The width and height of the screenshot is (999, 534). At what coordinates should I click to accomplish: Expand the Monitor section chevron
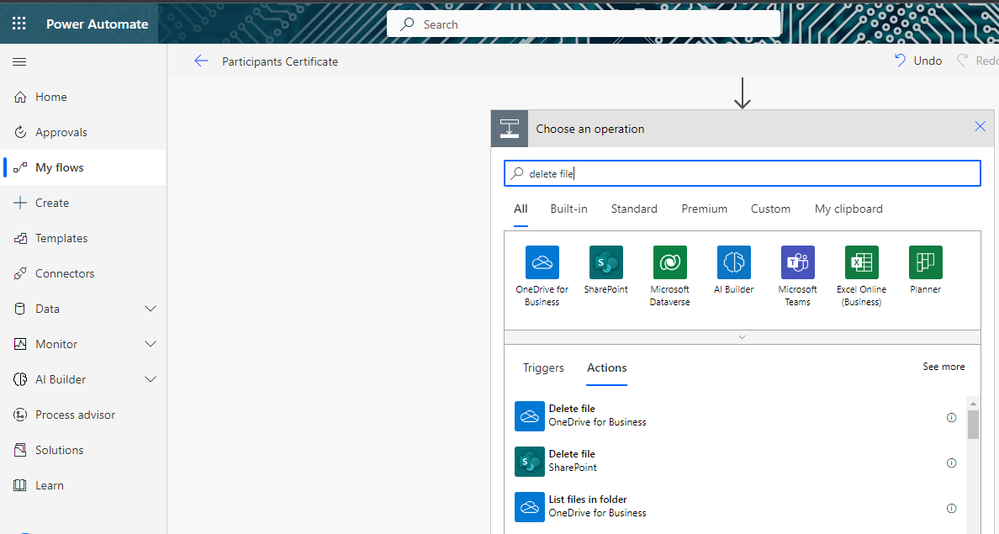click(150, 344)
